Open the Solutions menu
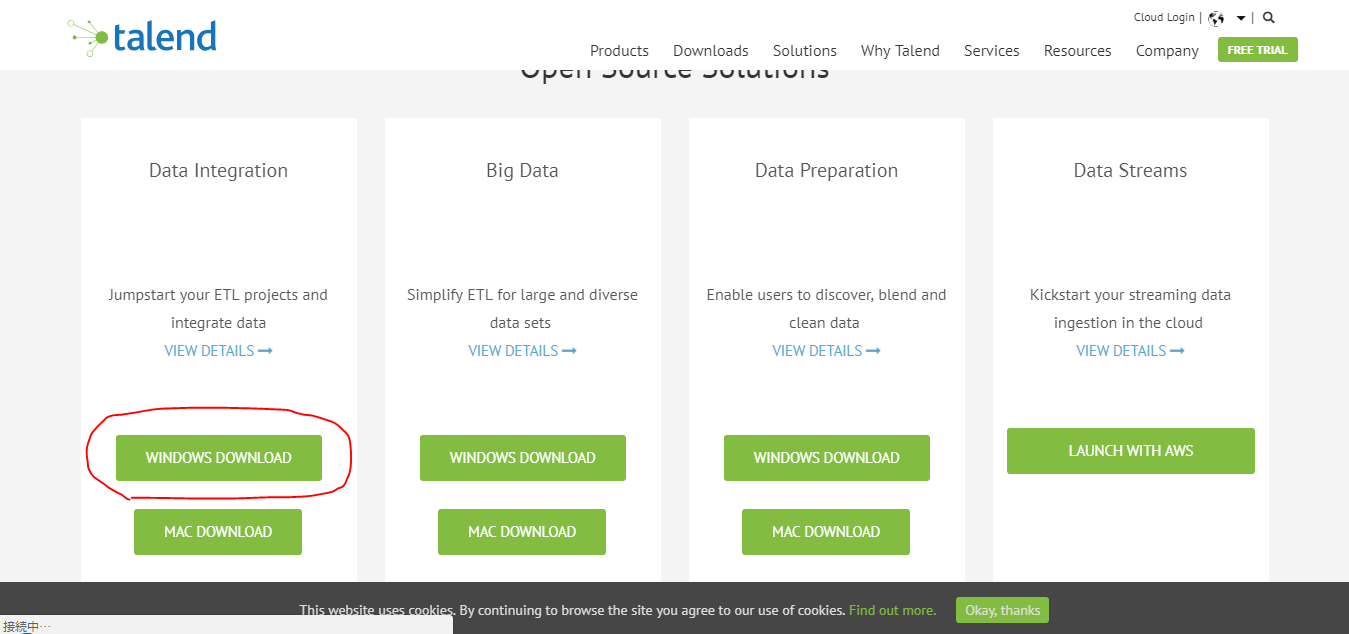1349x634 pixels. coord(805,51)
